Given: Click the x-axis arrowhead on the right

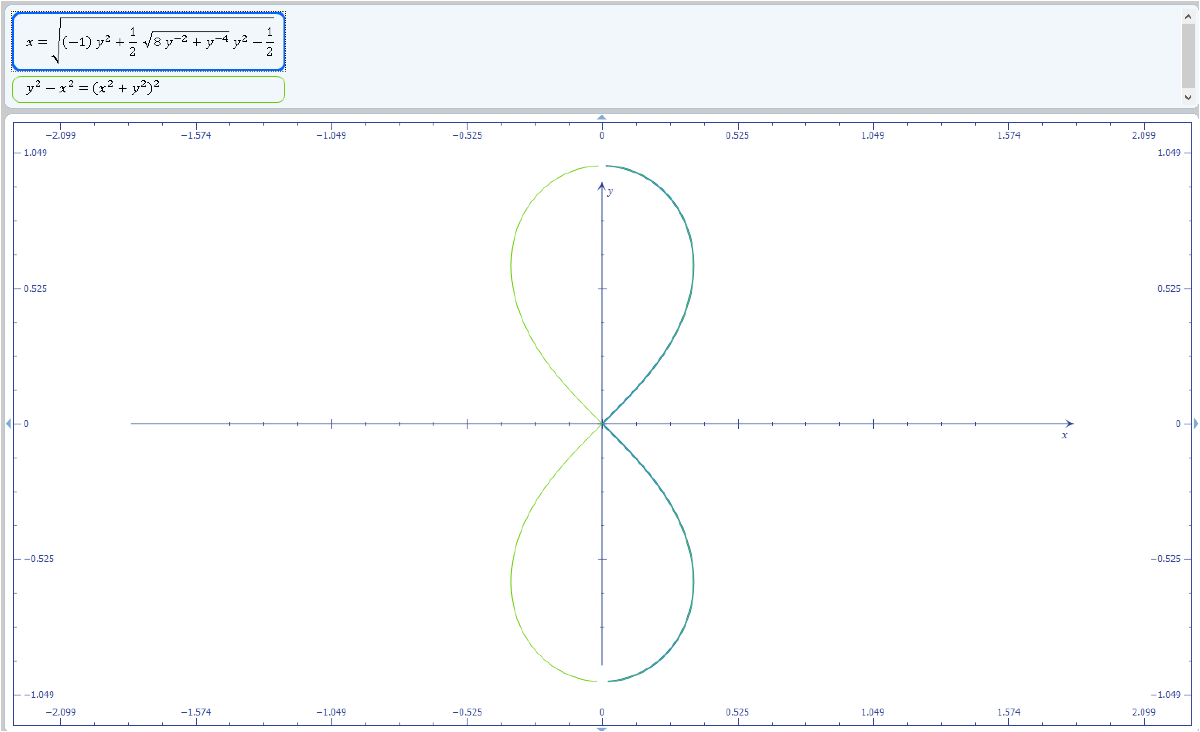Looking at the screenshot, I should click(x=1069, y=423).
